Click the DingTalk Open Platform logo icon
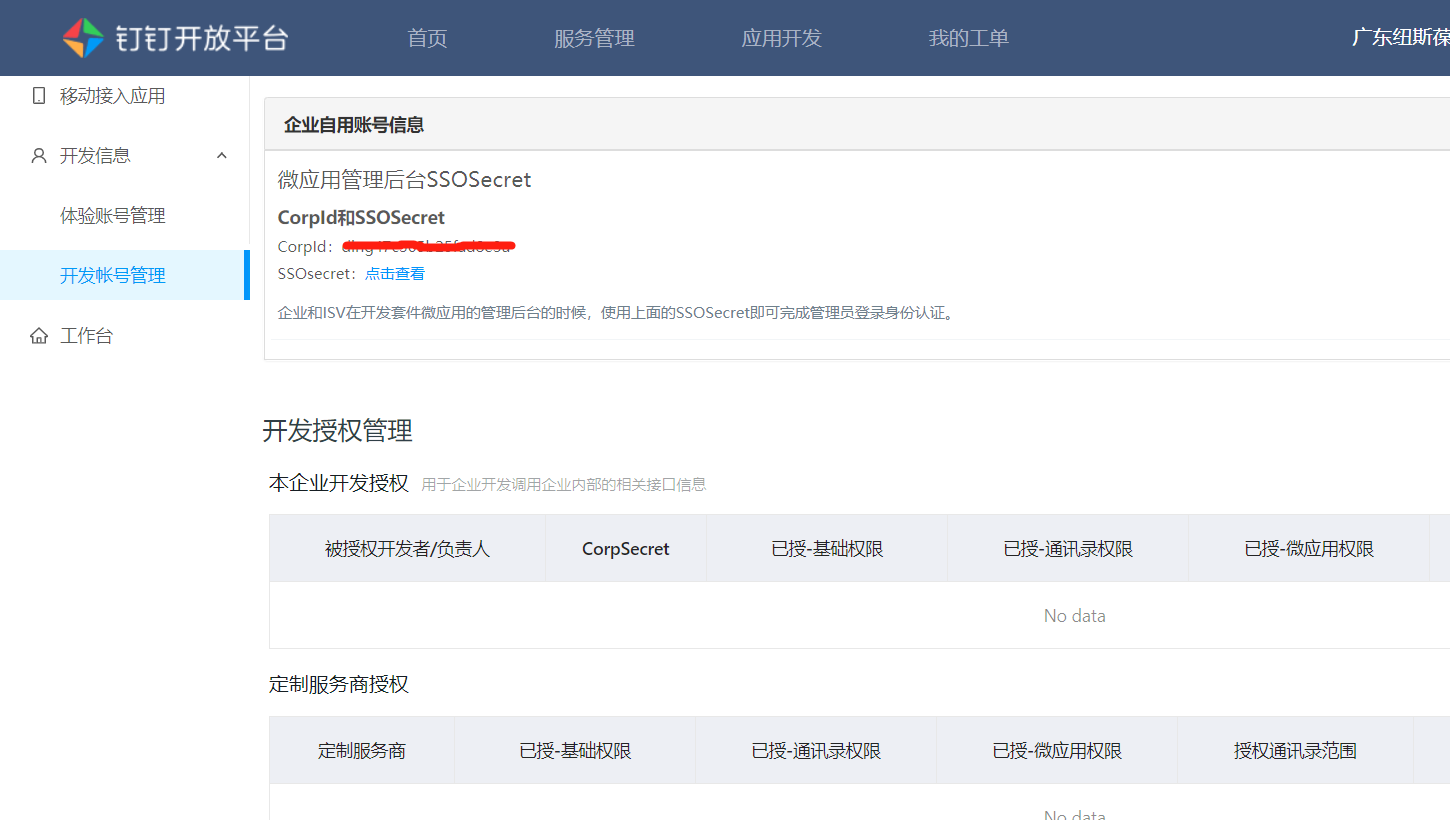 coord(83,38)
